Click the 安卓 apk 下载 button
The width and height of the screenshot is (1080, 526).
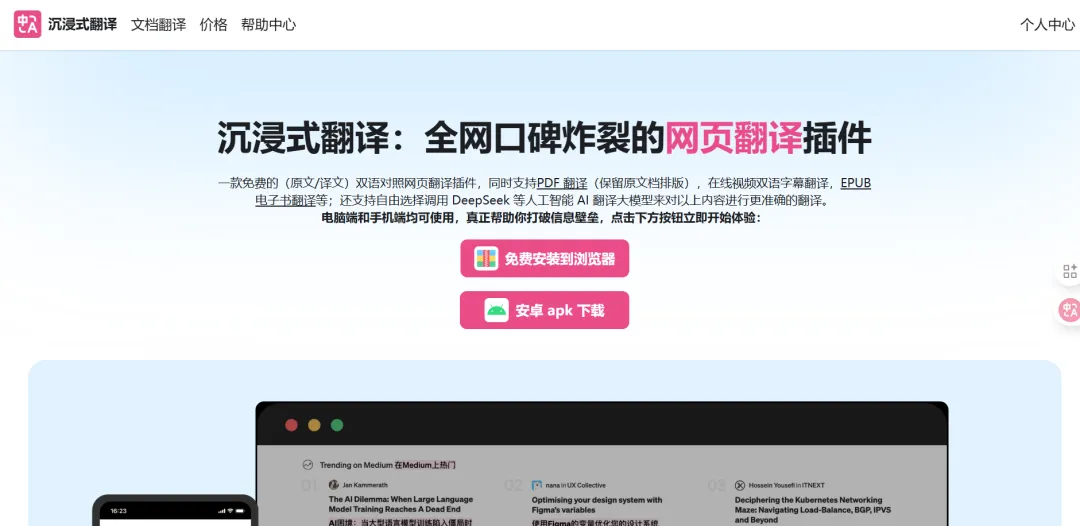coord(544,310)
